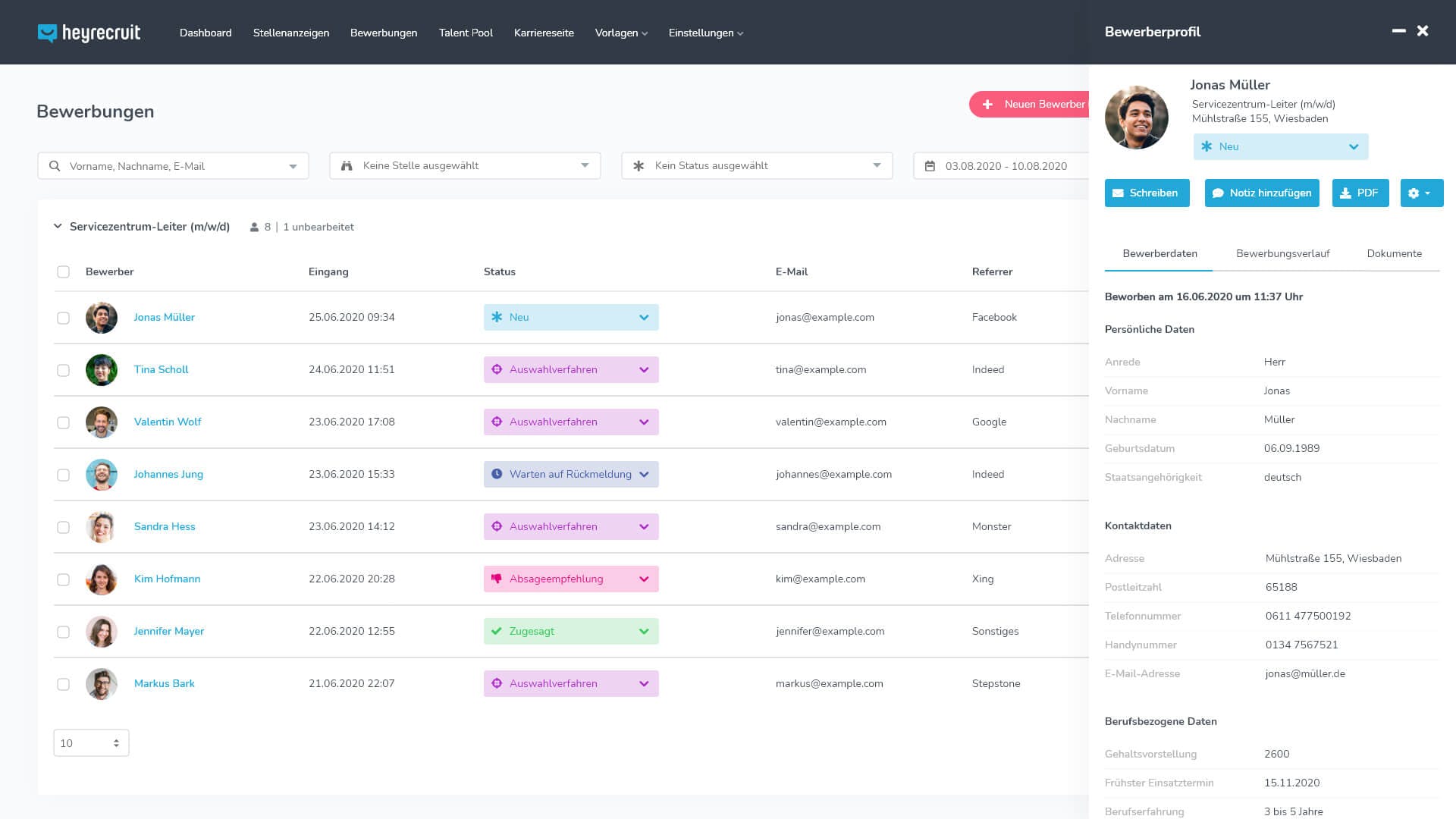
Task: Collapse the Servicezentrum-Leiter job group
Action: point(58,226)
